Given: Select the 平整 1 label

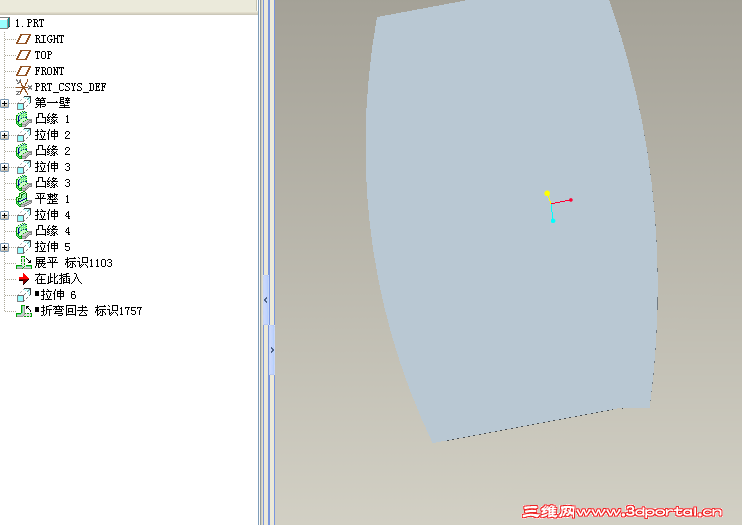Looking at the screenshot, I should [x=52, y=199].
